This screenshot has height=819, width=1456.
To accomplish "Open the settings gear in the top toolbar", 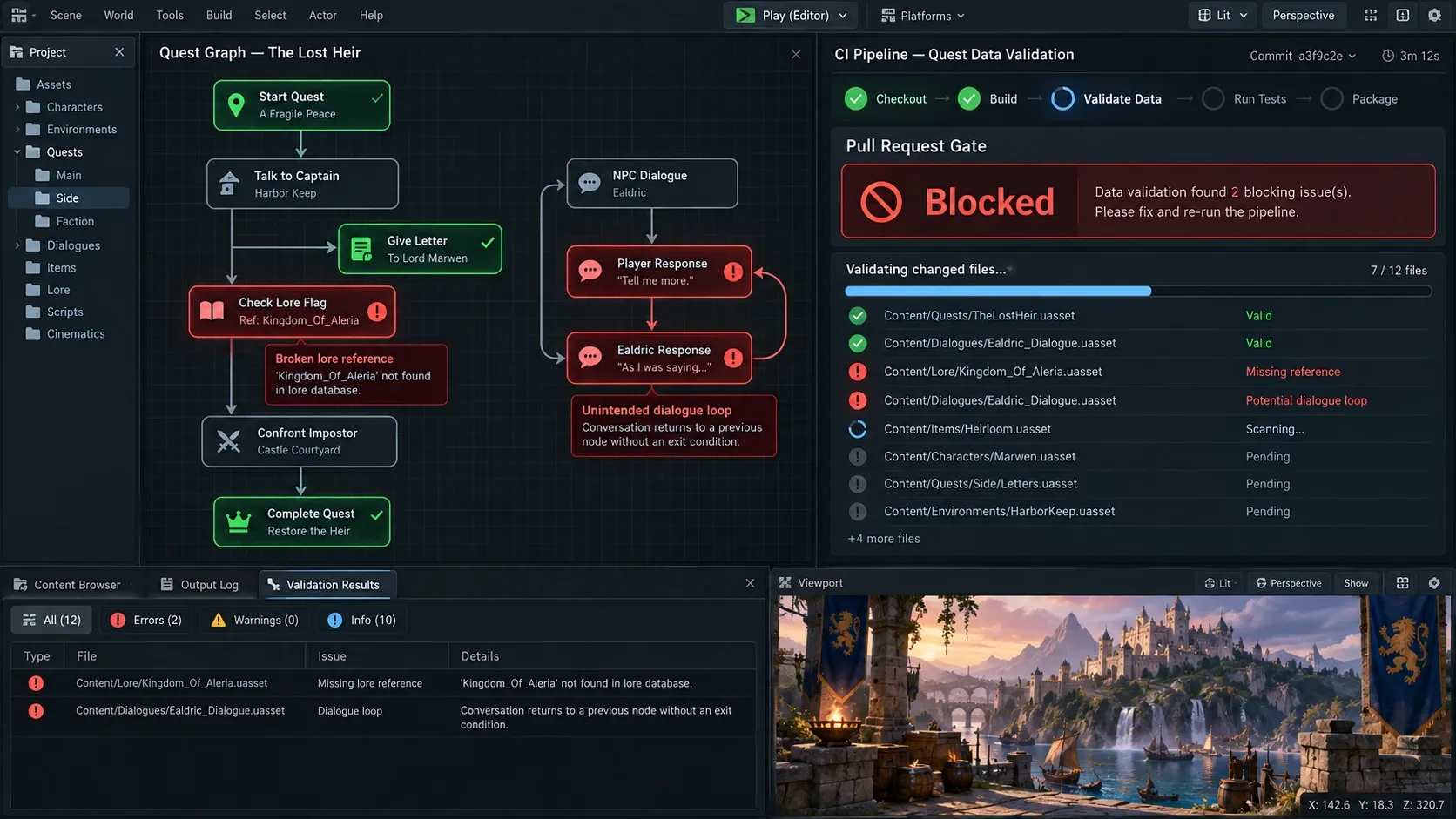I will tap(1434, 15).
